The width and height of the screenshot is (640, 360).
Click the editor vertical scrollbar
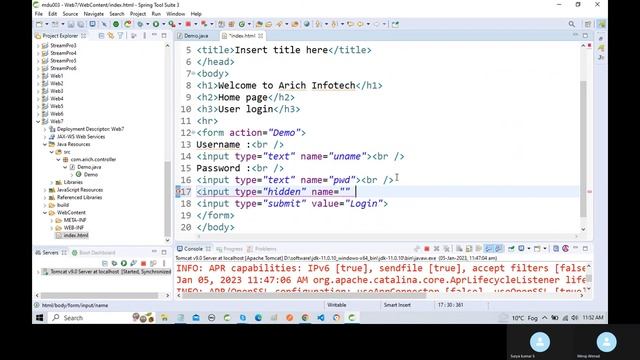point(583,149)
